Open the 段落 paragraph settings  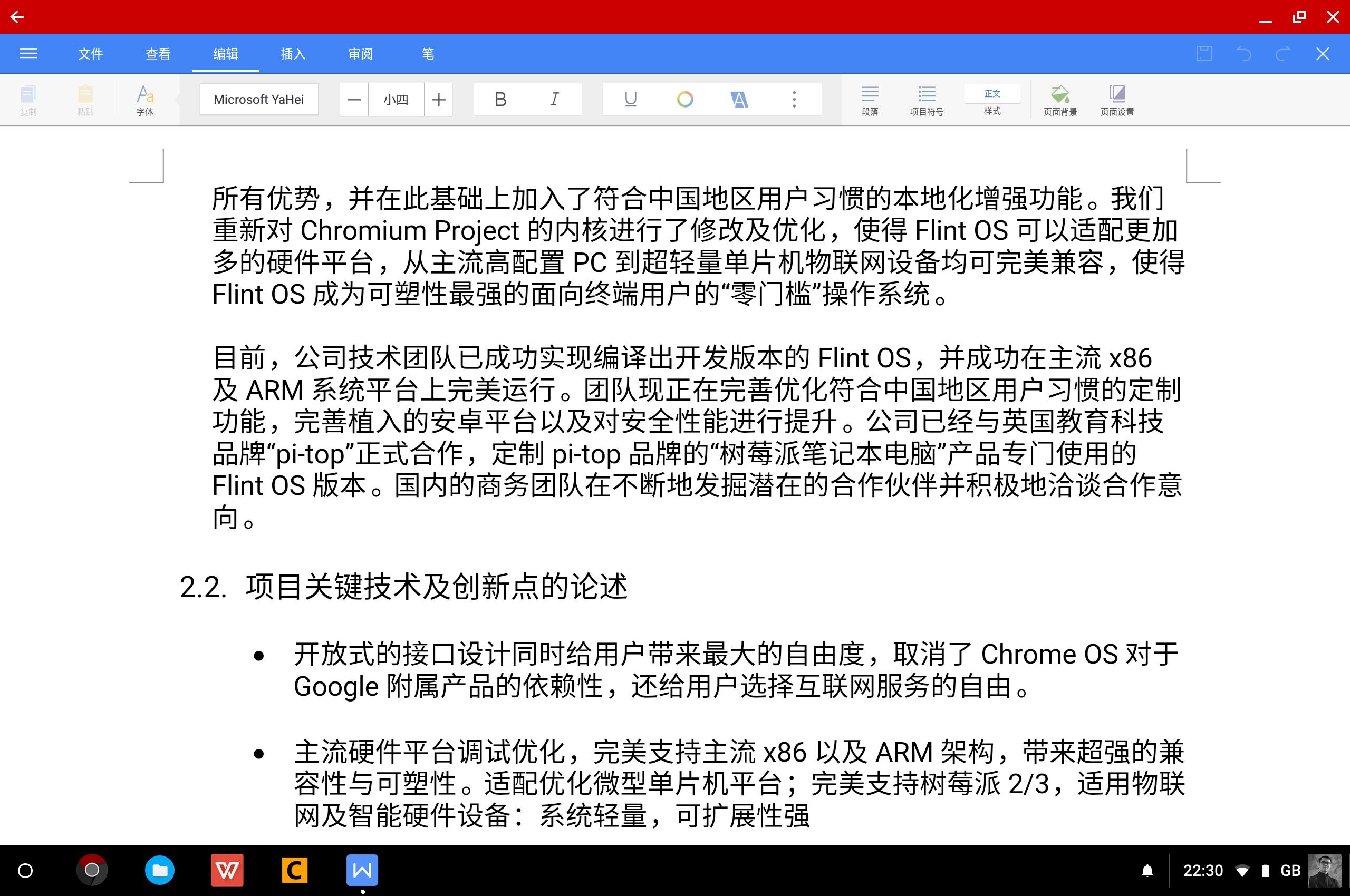[870, 100]
